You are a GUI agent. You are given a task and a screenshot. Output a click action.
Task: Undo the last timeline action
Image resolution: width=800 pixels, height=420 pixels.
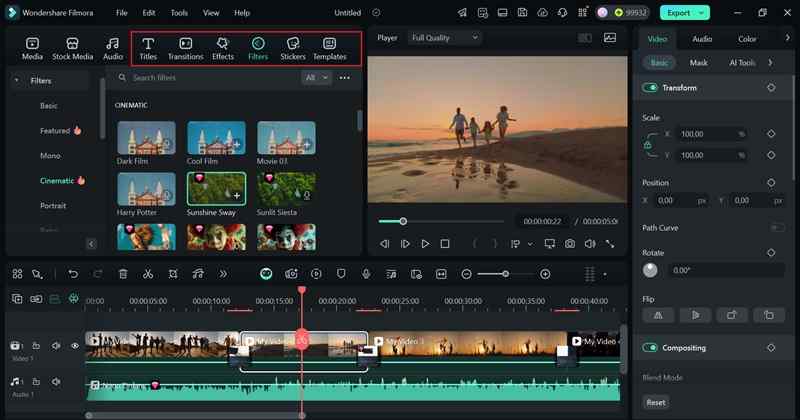point(73,274)
